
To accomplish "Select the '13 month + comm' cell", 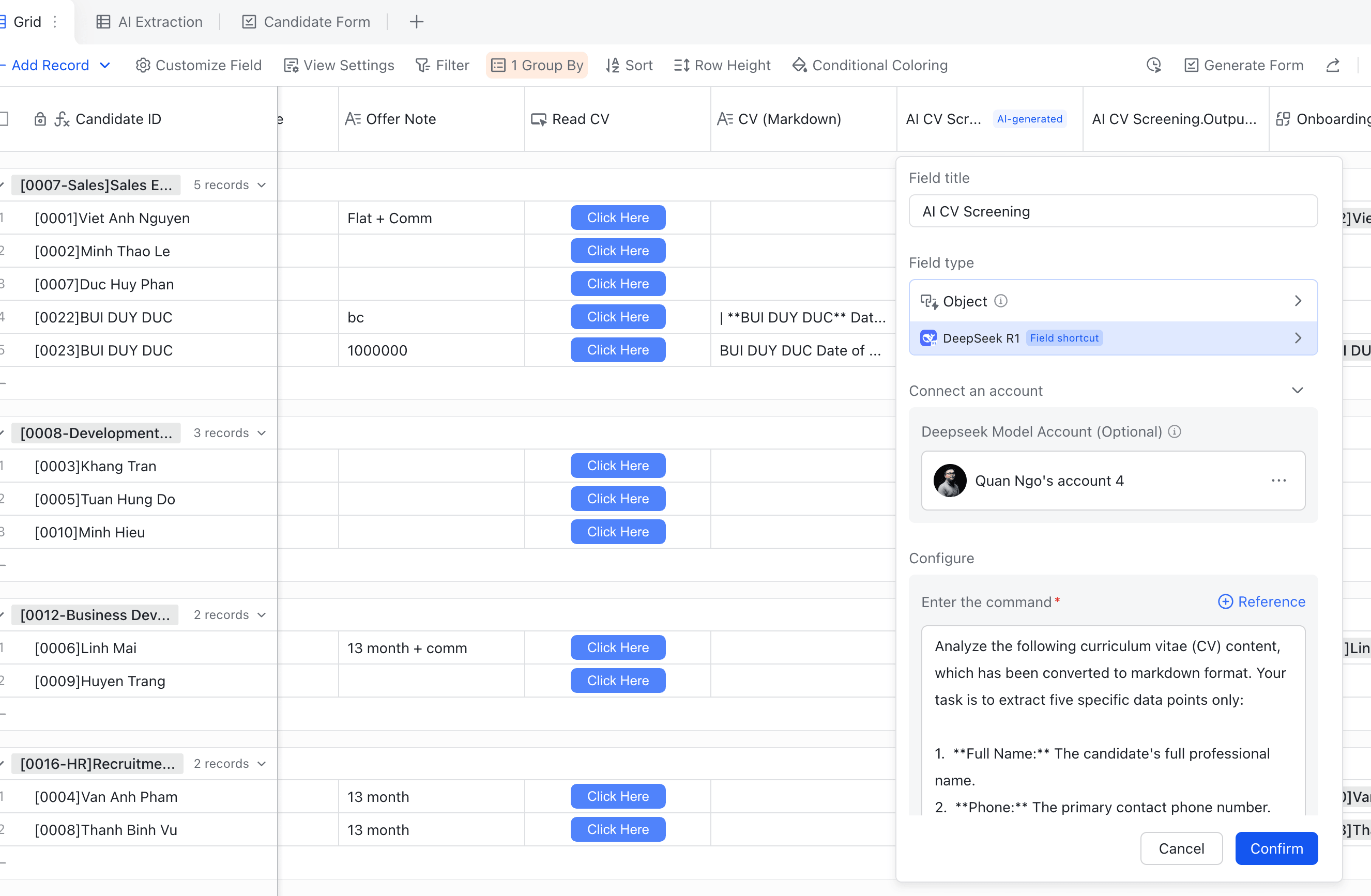I will (x=431, y=648).
